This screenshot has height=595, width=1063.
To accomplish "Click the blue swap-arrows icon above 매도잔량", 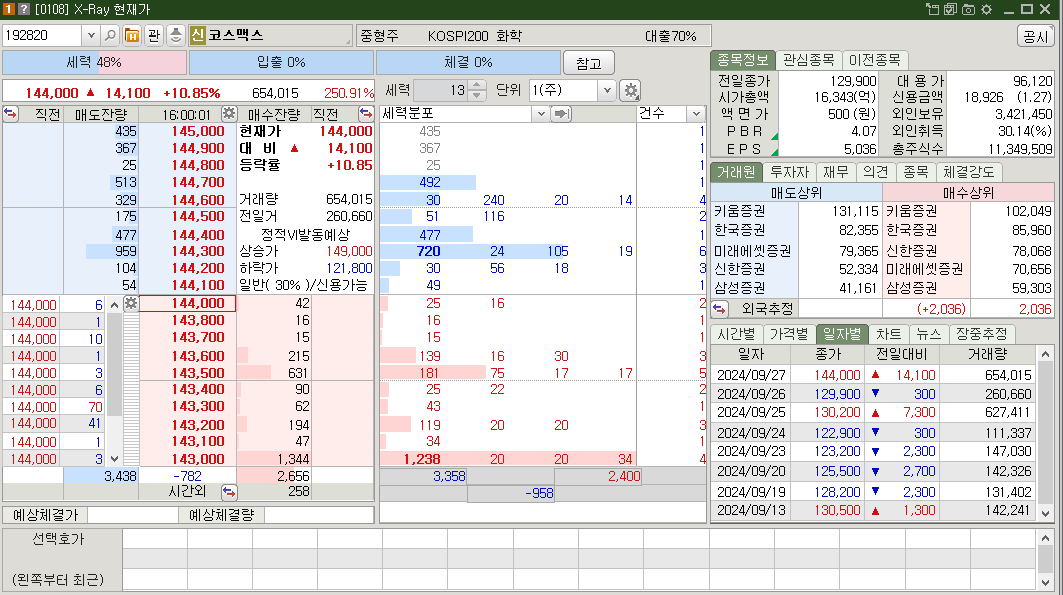I will click(10, 114).
